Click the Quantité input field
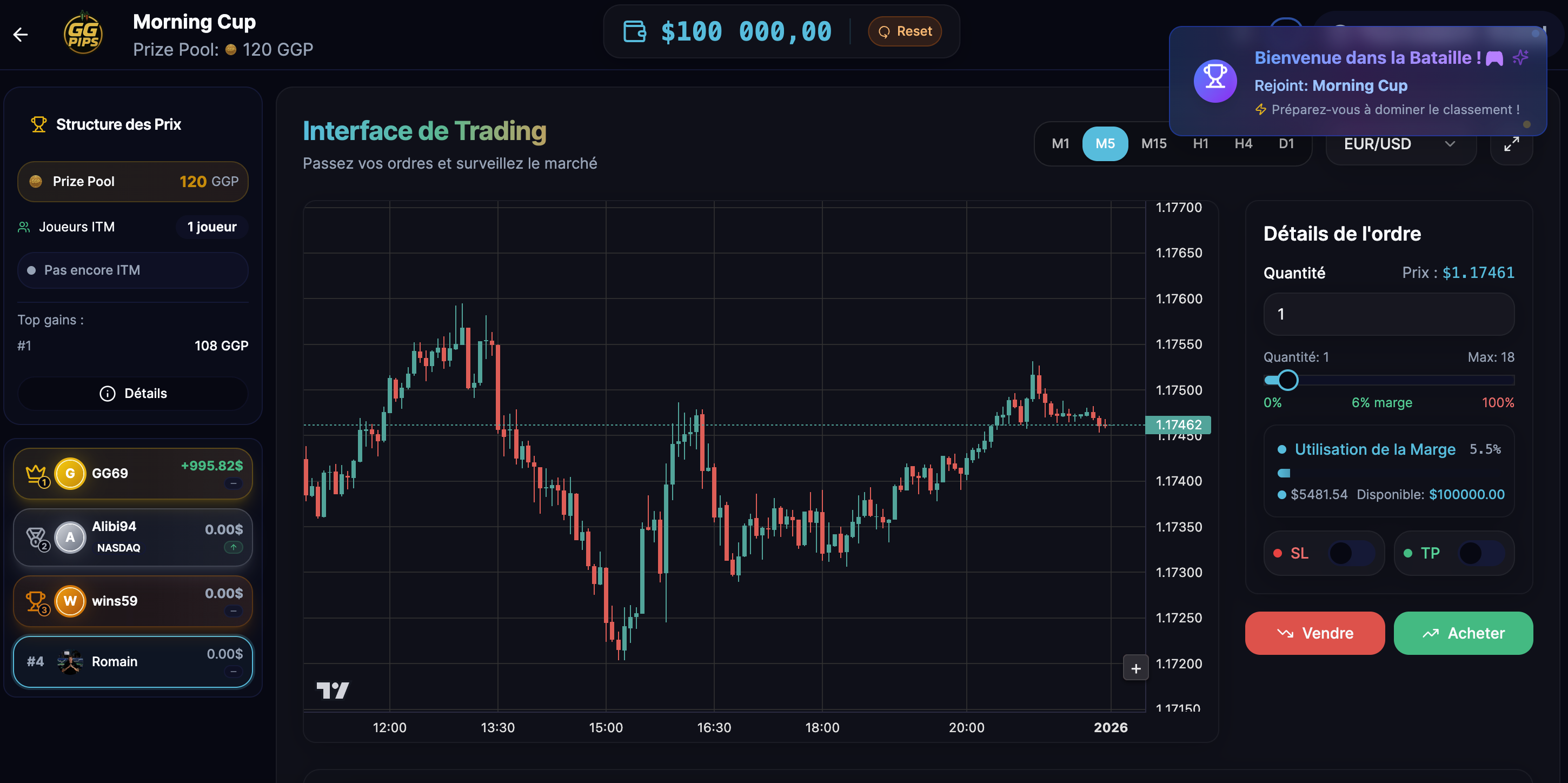Viewport: 1568px width, 783px height. click(x=1388, y=314)
